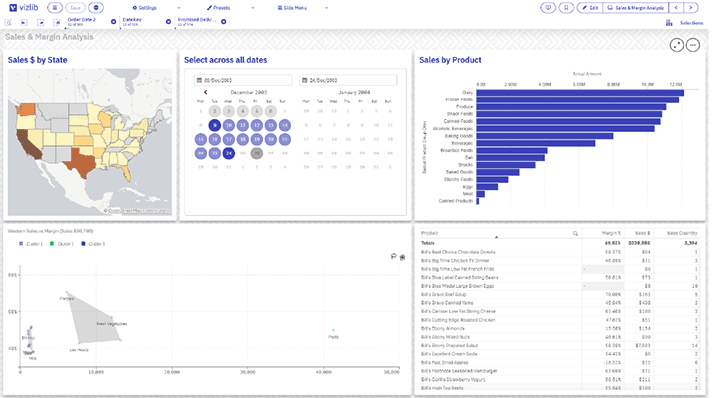The width and height of the screenshot is (720, 398).
Task: Select row Bill's Bravo Beef Soup
Action: (x=559, y=294)
